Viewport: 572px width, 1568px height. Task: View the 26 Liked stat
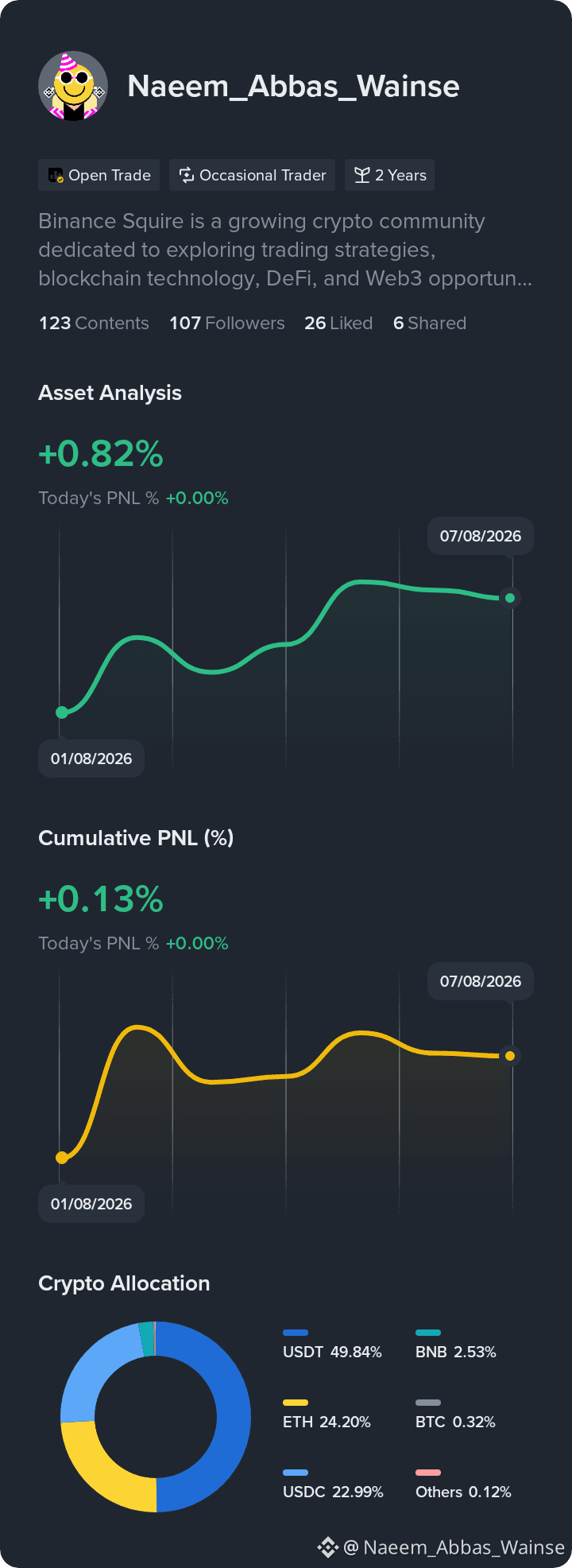coord(338,323)
